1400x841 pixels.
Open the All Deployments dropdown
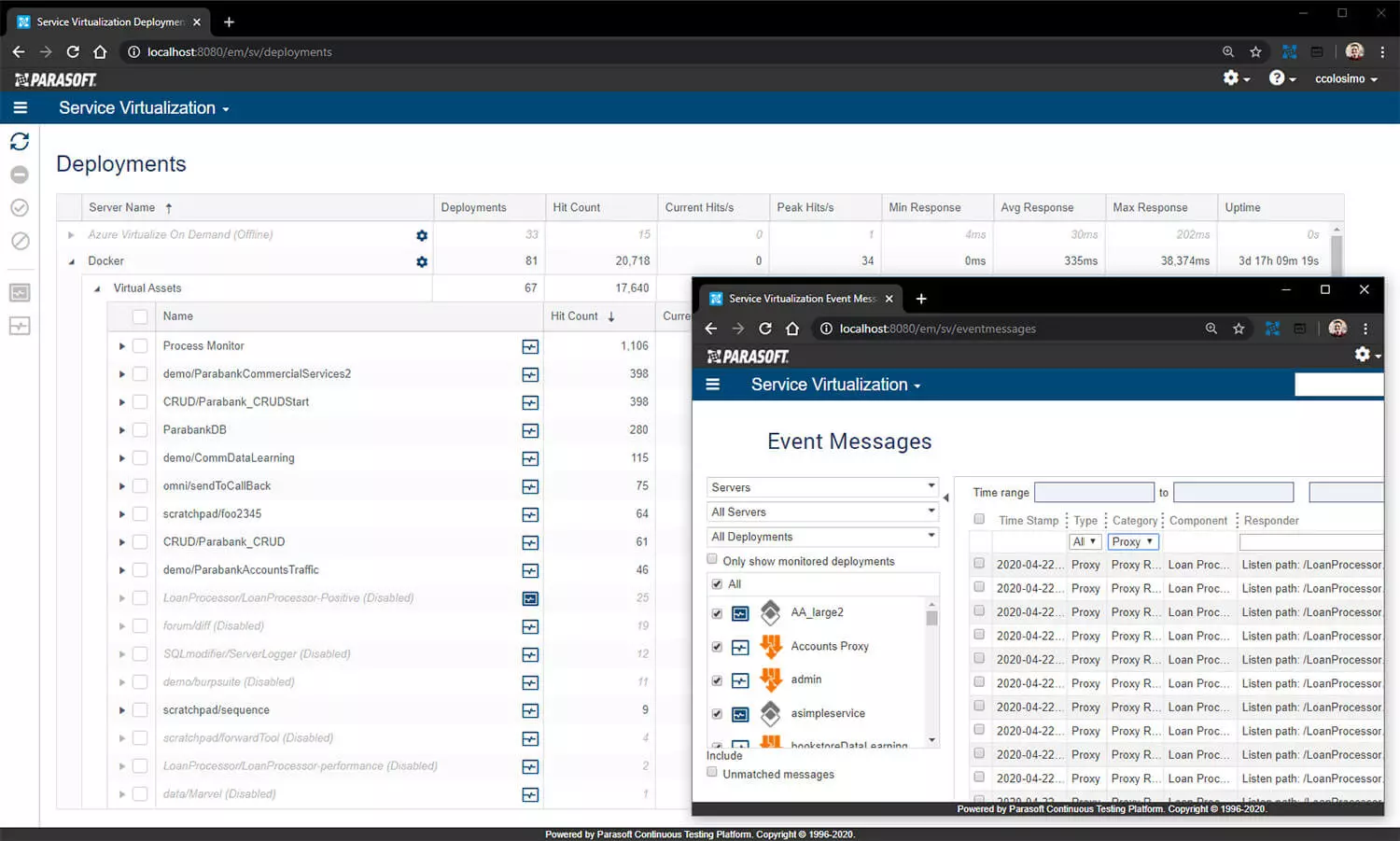click(822, 537)
